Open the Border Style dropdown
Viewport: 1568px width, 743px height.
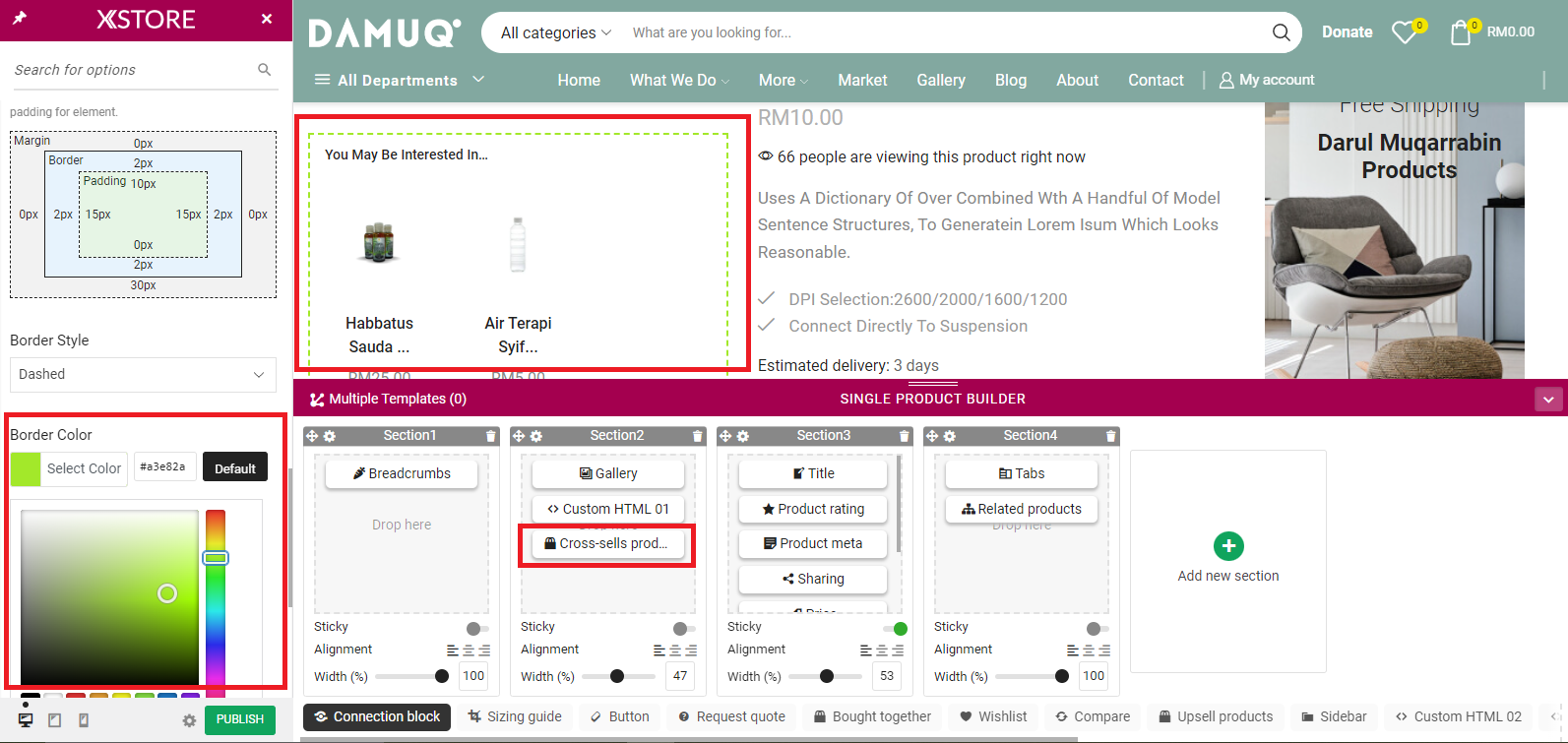pos(143,374)
